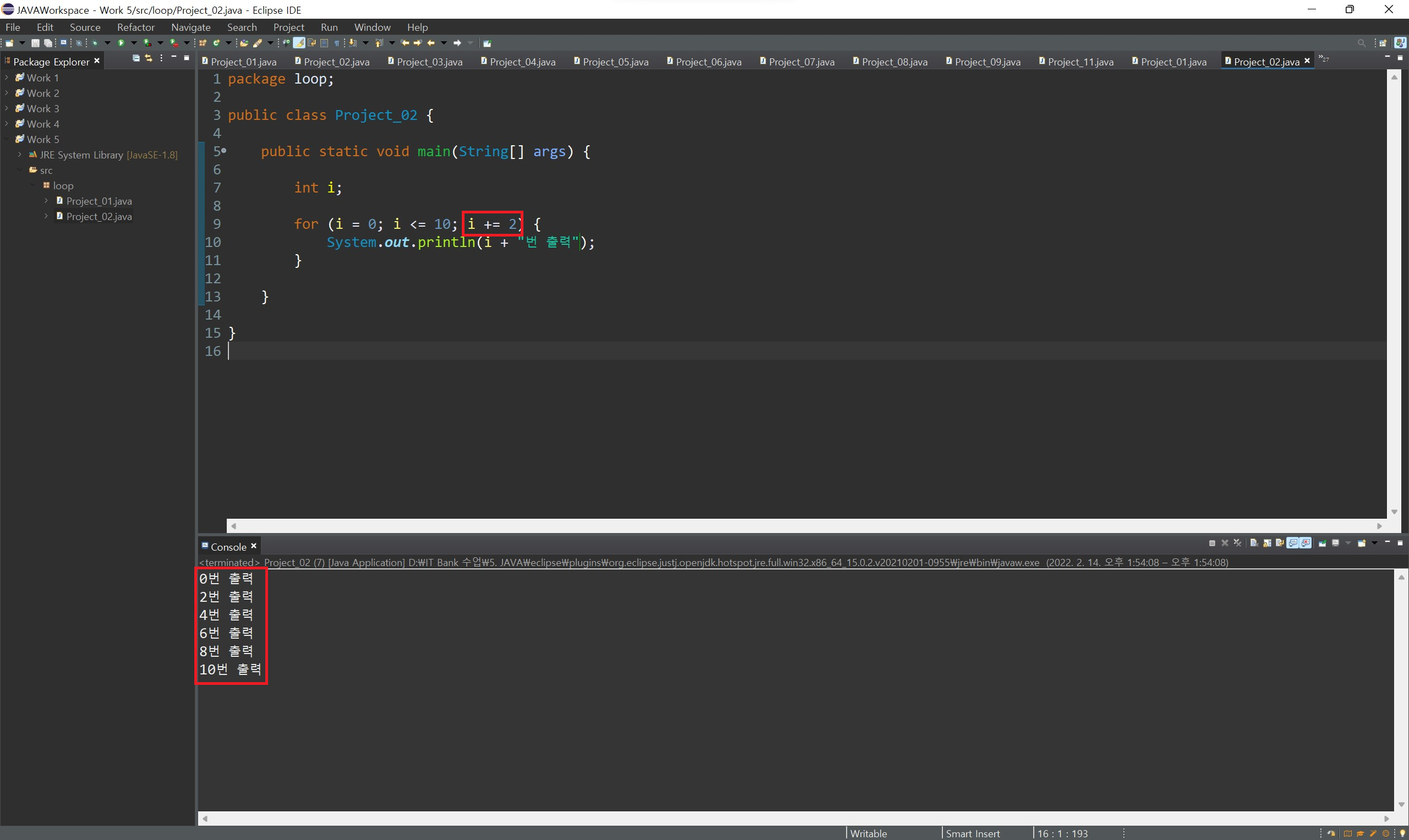
Task: Open the Refactor menu
Action: (135, 27)
